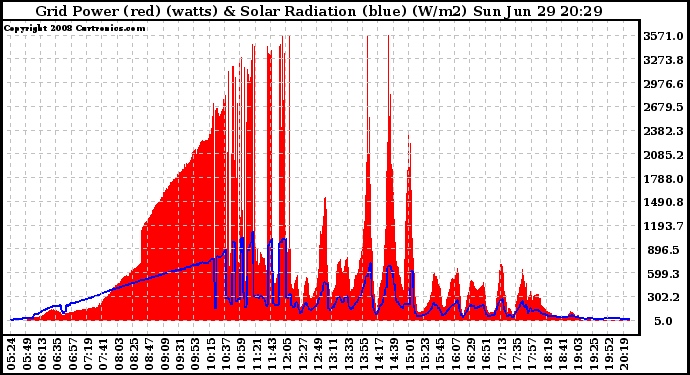
Task: Click the 09:53 time label
Action: (196, 353)
